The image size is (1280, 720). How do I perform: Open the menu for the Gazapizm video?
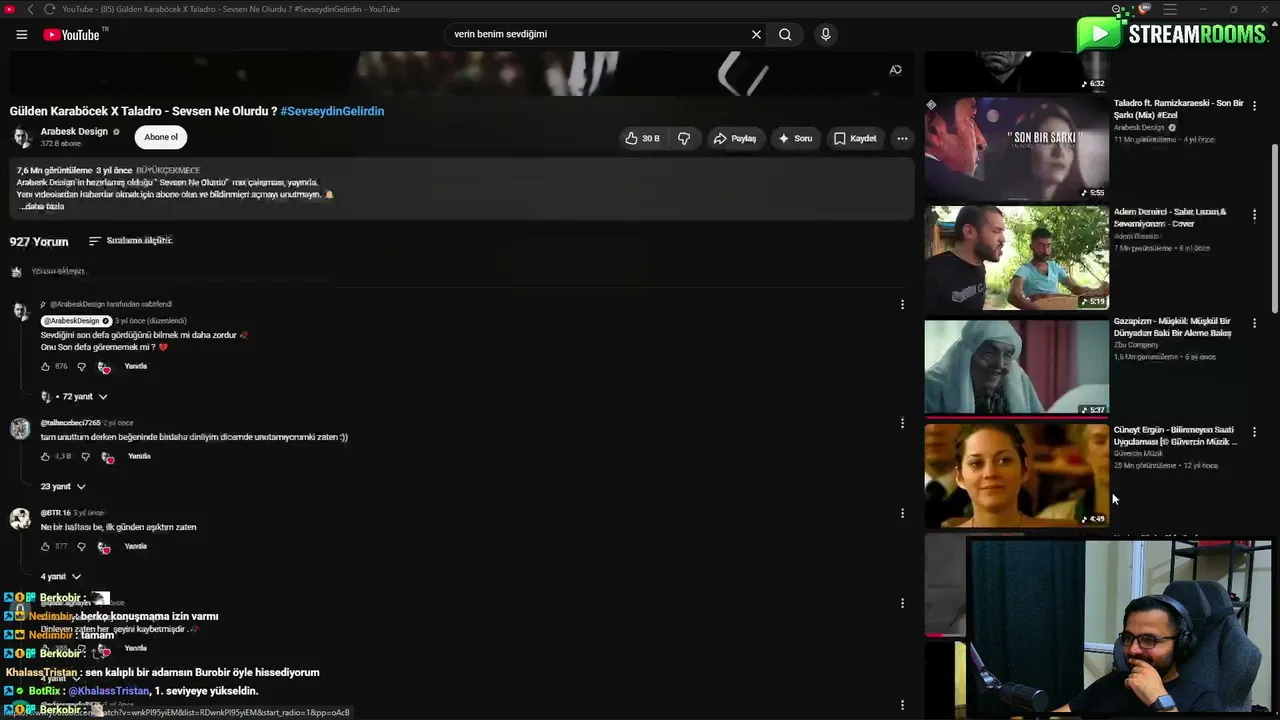click(x=1254, y=323)
